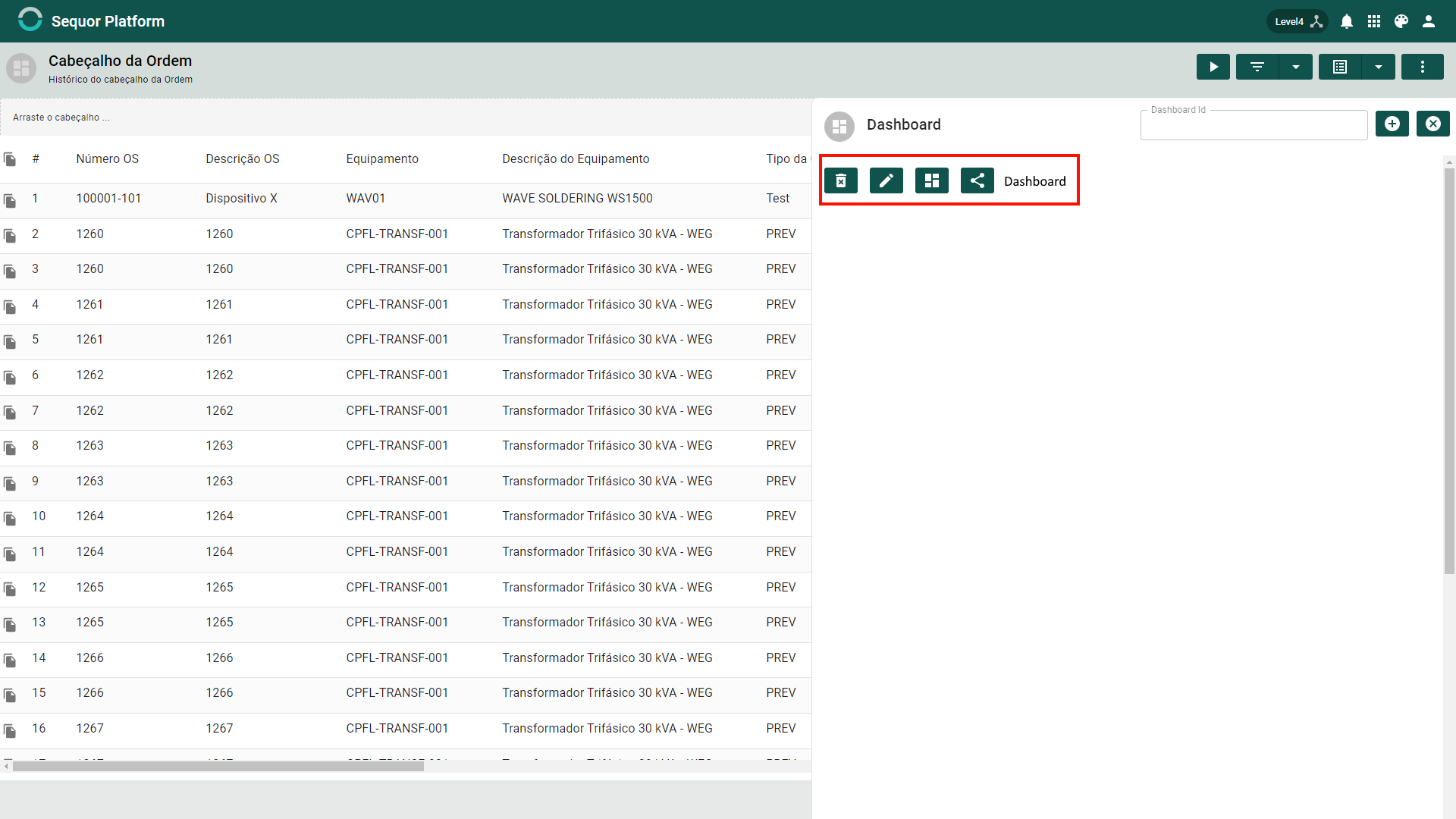Click the list view button
Screen dimensions: 1456x819
coord(1340,67)
